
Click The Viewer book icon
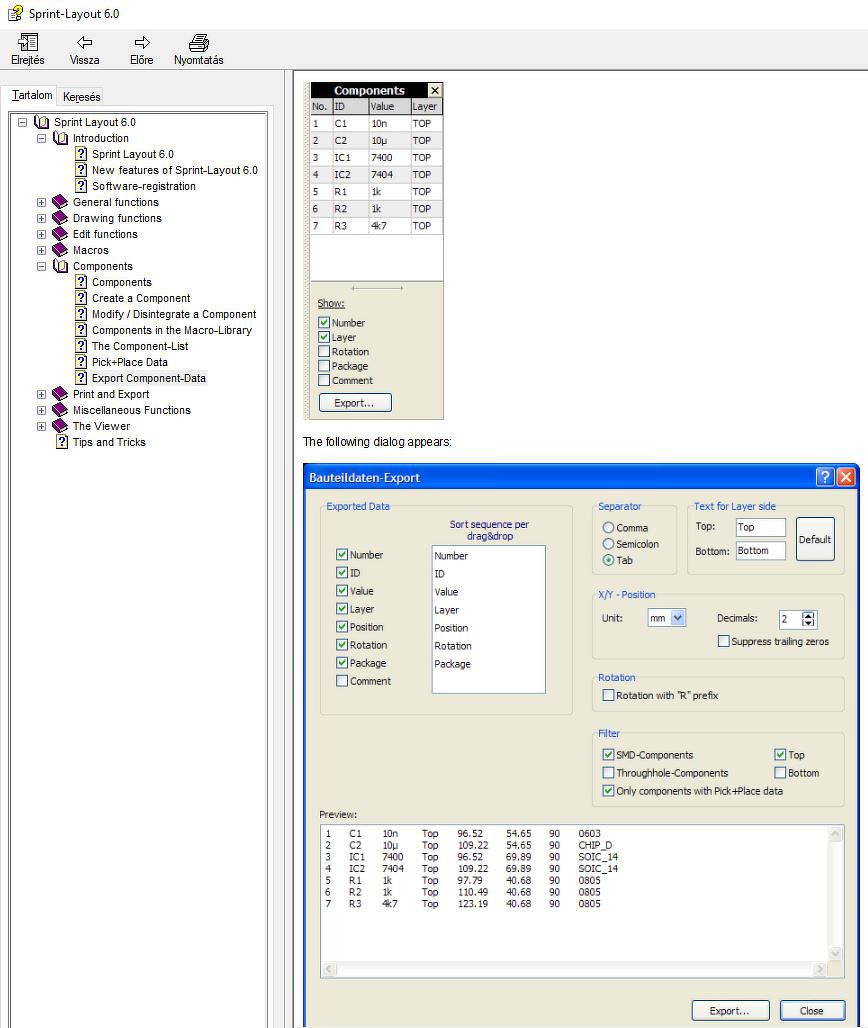(60, 426)
